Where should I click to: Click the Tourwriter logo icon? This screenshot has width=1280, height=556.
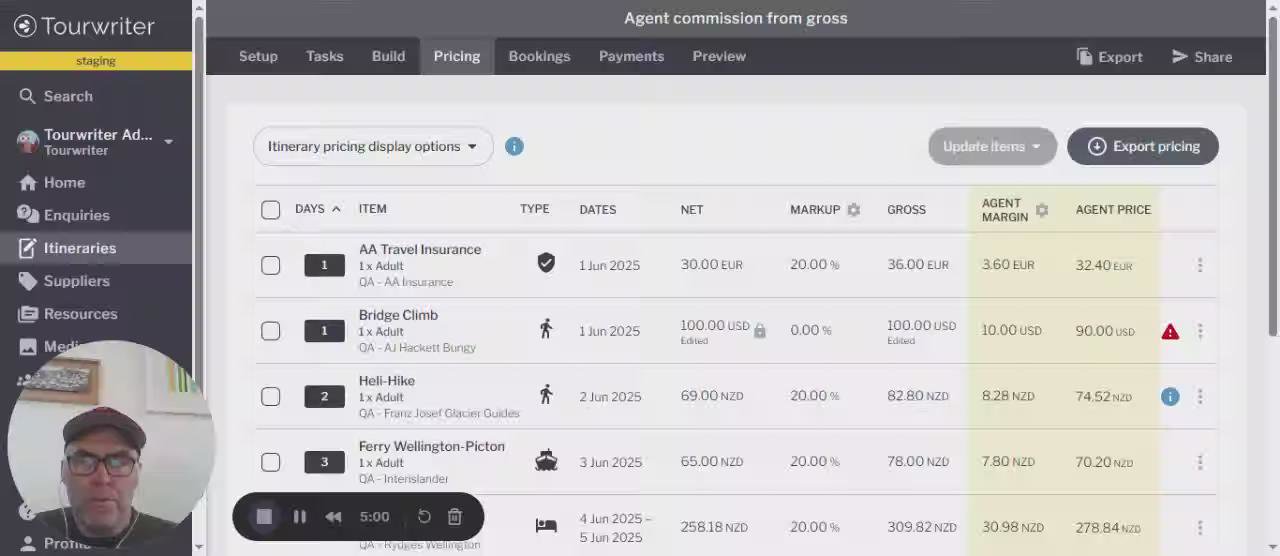(x=25, y=26)
